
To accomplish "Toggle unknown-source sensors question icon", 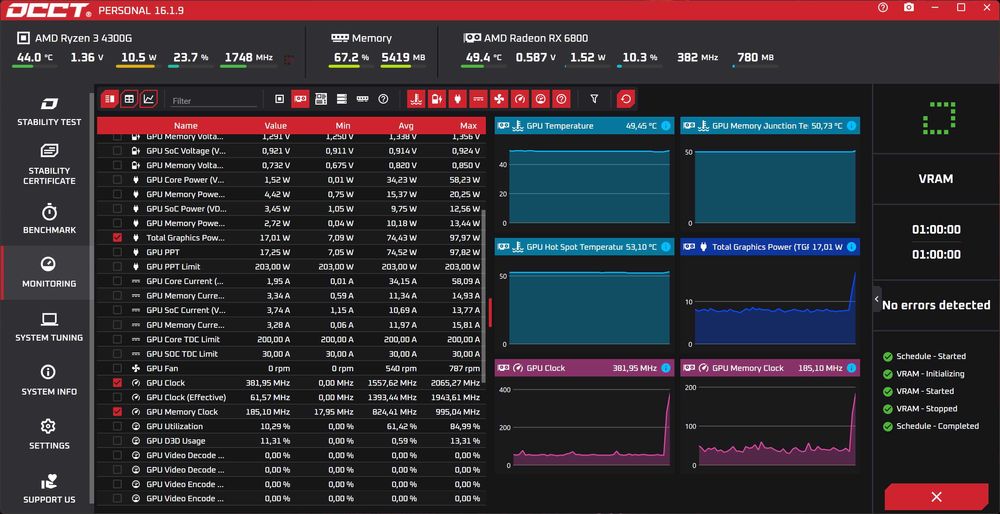I will [383, 99].
